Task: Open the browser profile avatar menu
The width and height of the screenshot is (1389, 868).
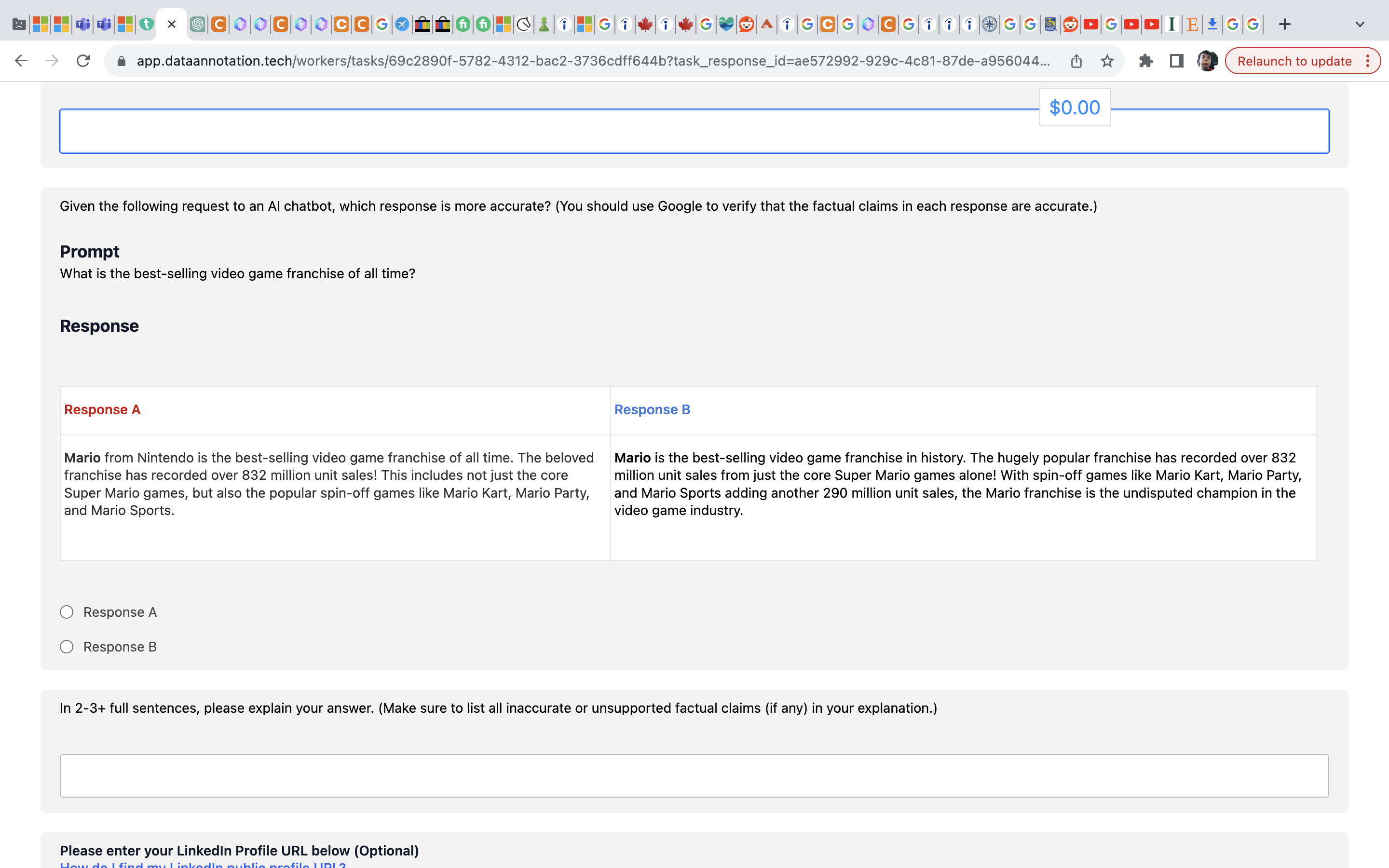Action: [1208, 60]
